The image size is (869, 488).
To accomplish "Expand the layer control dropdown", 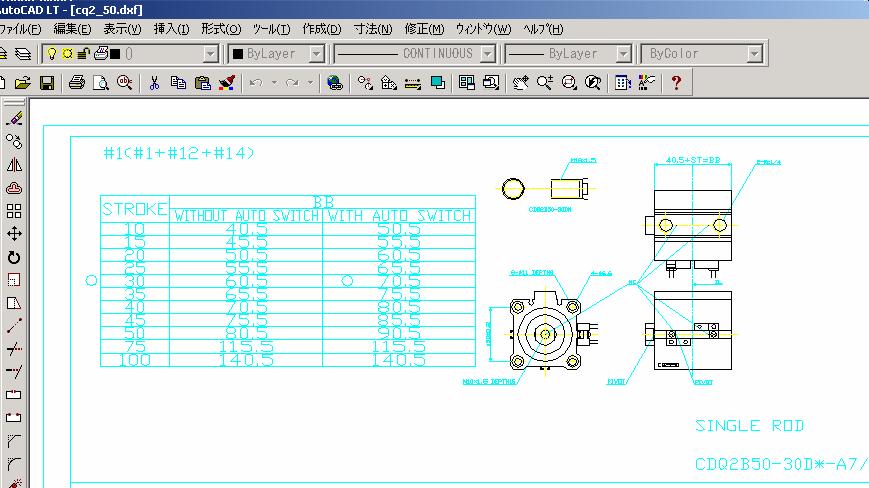I will pos(210,54).
